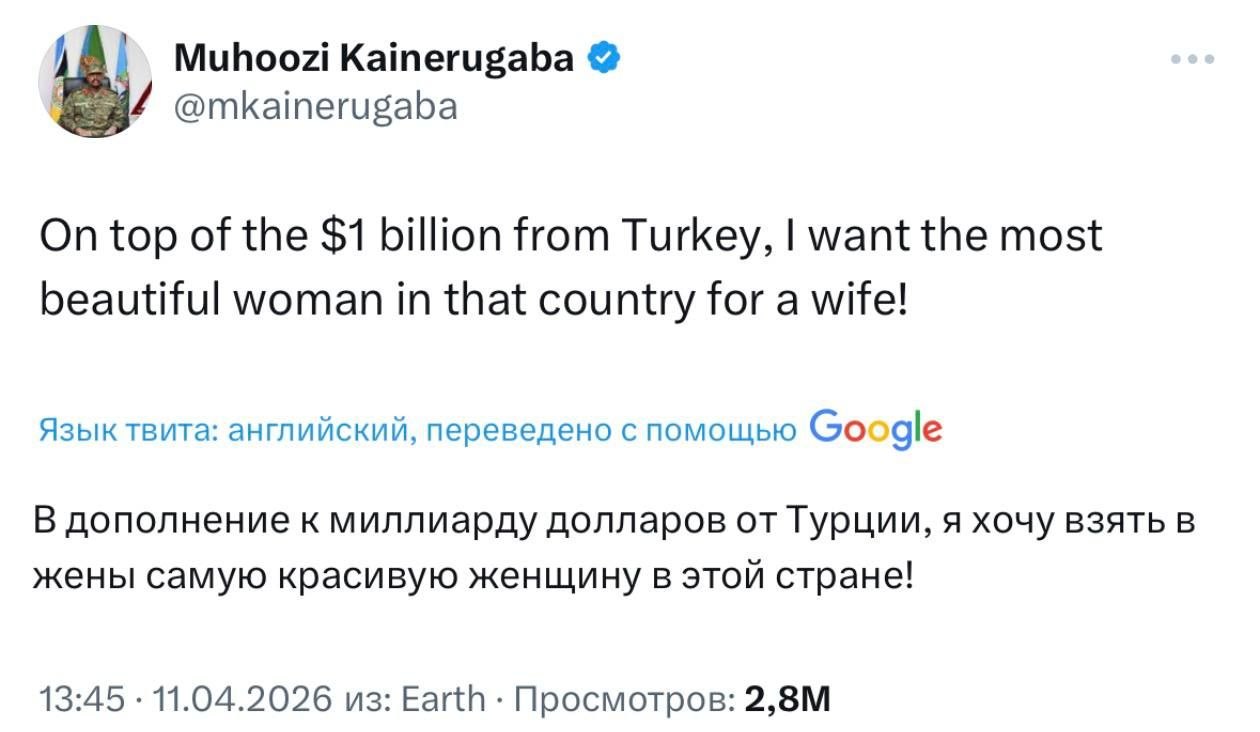Click the "Язык твита: английский" label
Image resolution: width=1260 pixels, height=732 pixels.
tap(220, 430)
